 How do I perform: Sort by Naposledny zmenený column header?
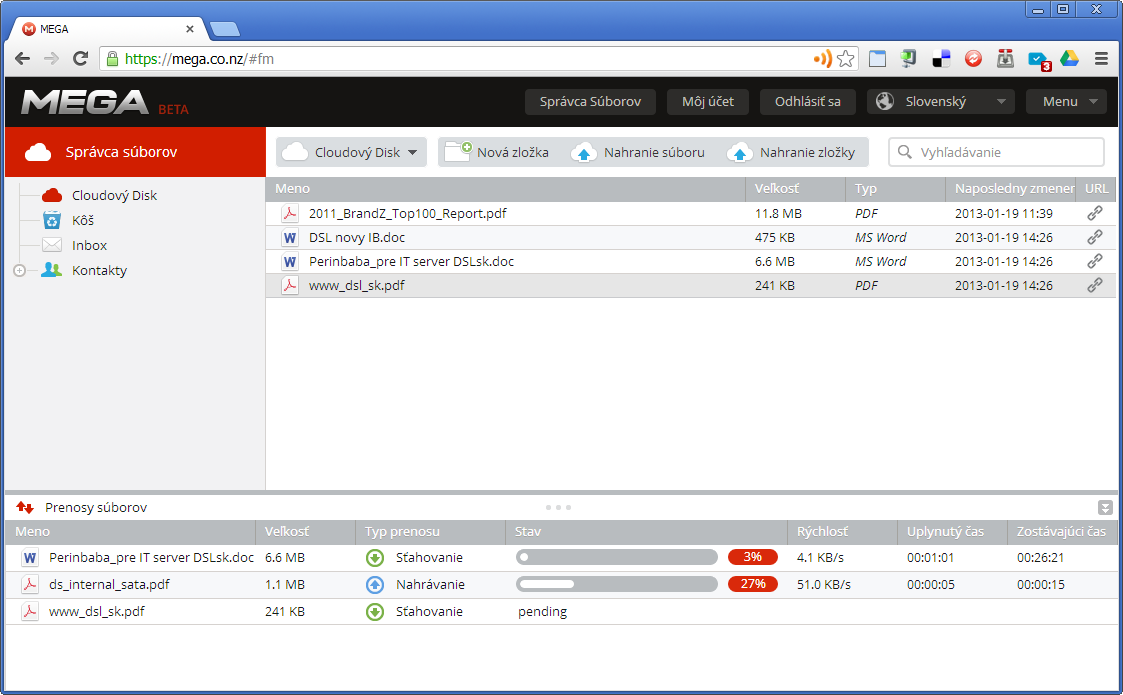point(1011,188)
